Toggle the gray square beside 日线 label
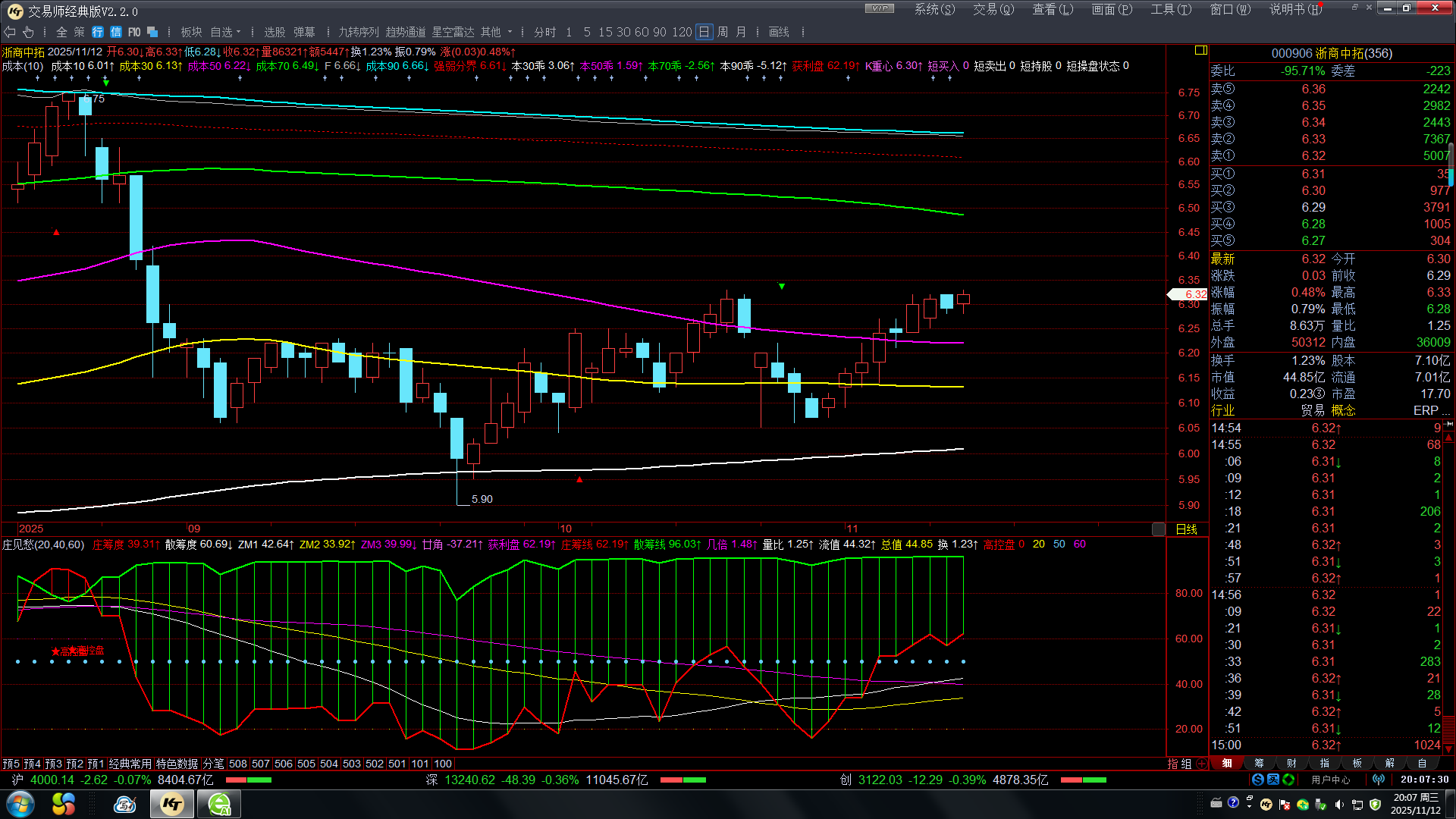 click(x=1158, y=529)
